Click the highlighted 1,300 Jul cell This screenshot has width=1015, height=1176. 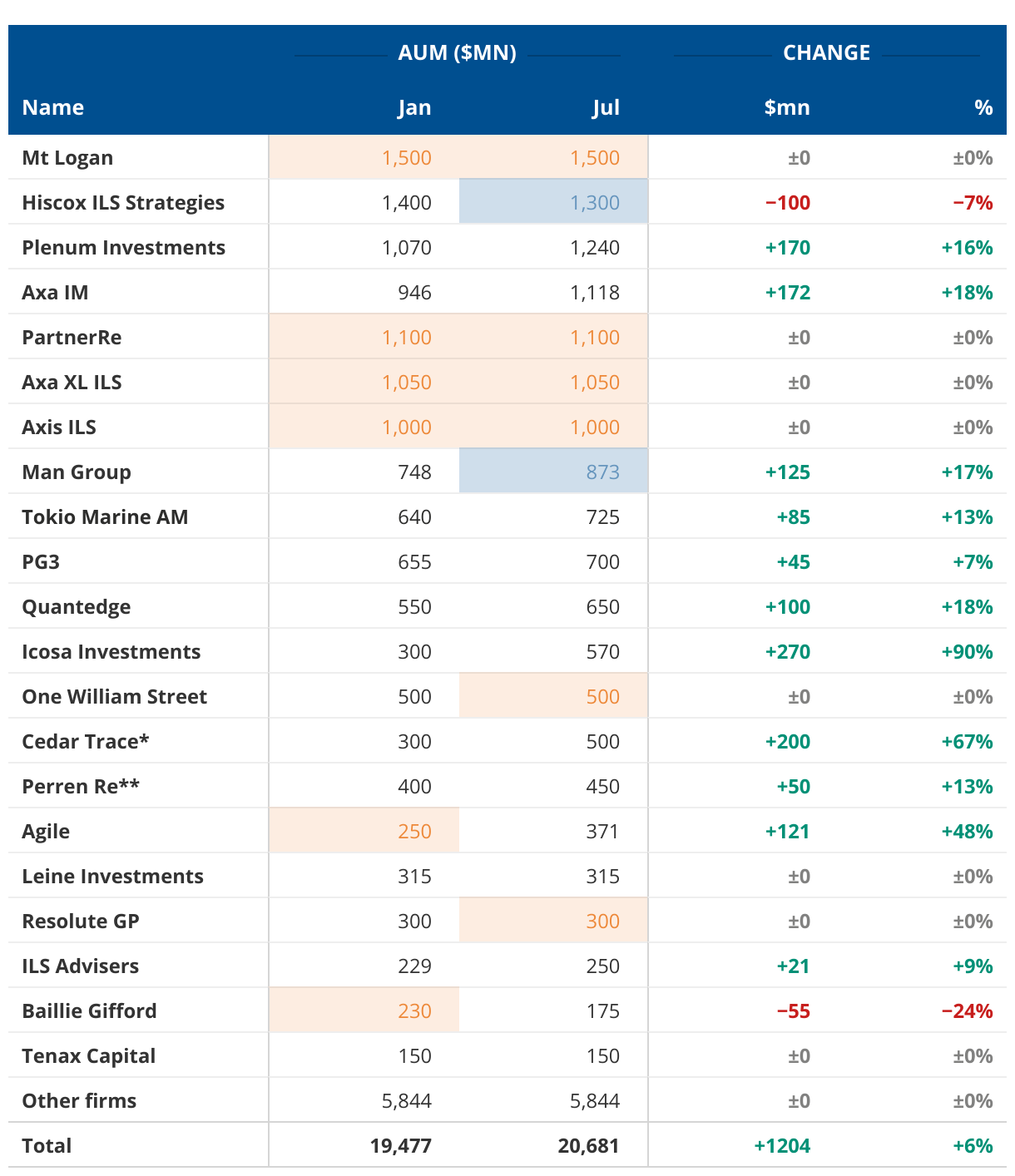coord(594,203)
